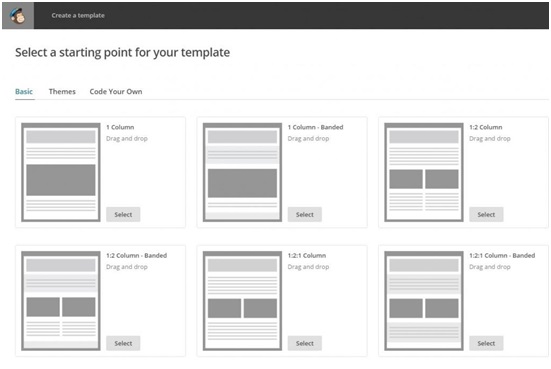This screenshot has height=369, width=551.
Task: Click the 1:2:1 Column - Banded layout thumbnail
Action: point(424,301)
